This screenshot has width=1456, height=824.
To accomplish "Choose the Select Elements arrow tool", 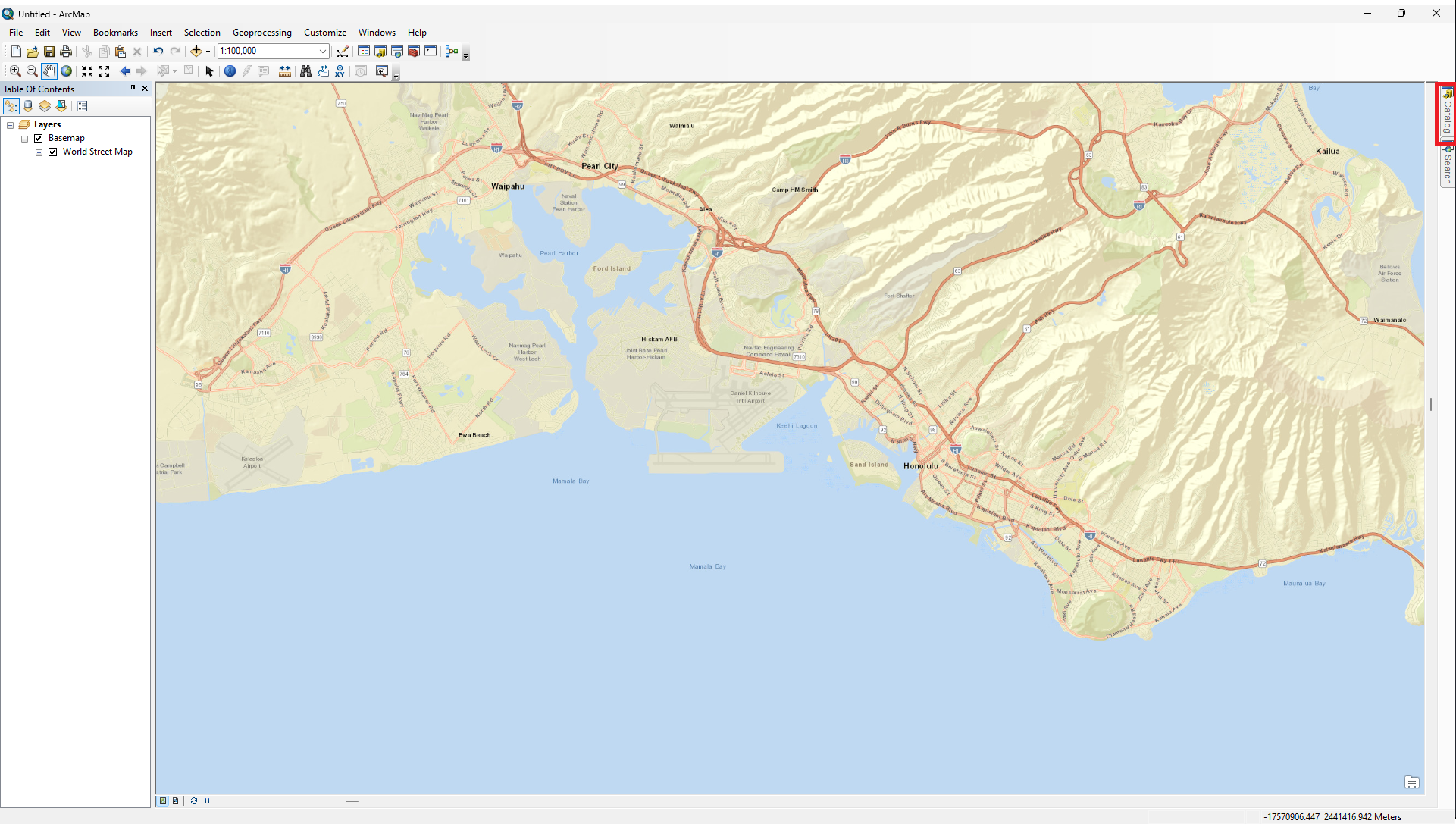I will (x=210, y=71).
